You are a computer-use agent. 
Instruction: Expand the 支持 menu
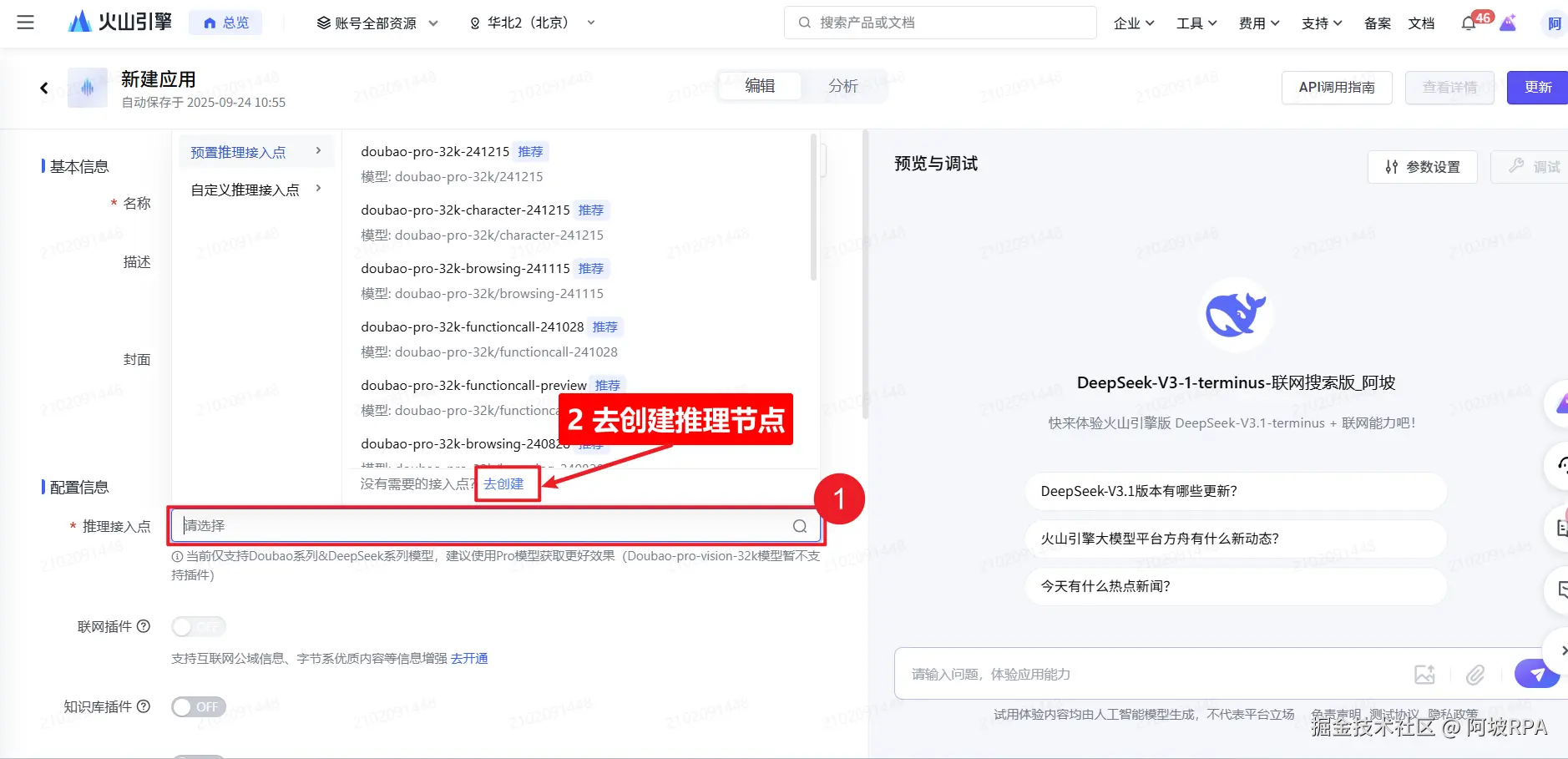1322,23
